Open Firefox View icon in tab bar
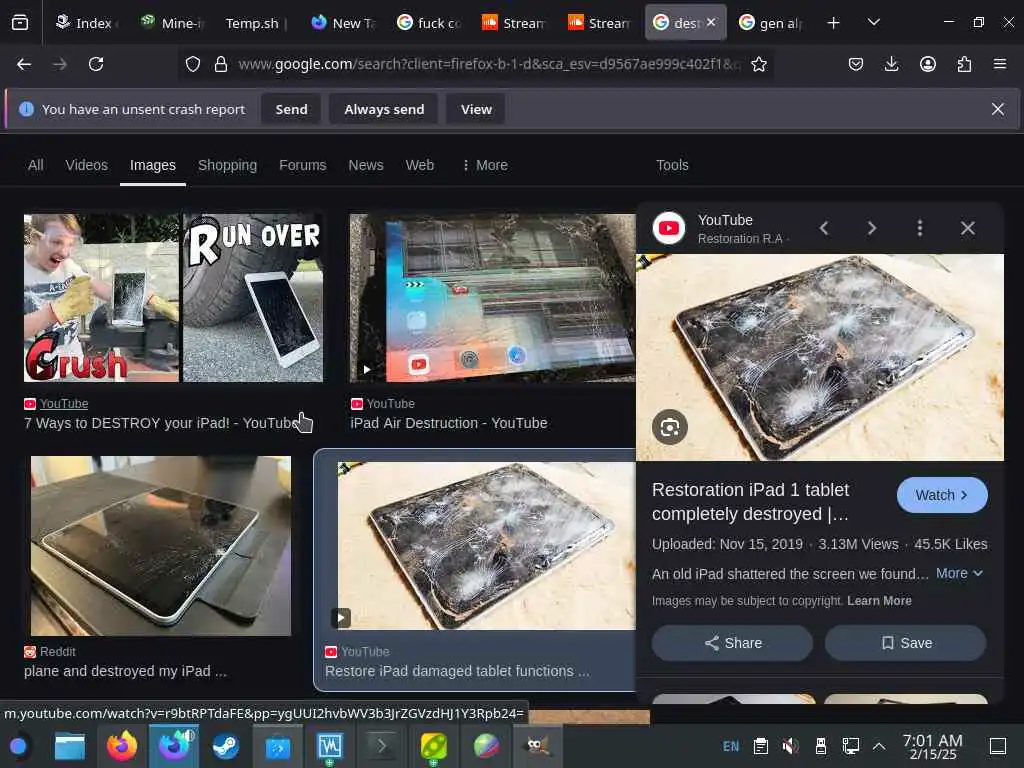 click(x=20, y=23)
